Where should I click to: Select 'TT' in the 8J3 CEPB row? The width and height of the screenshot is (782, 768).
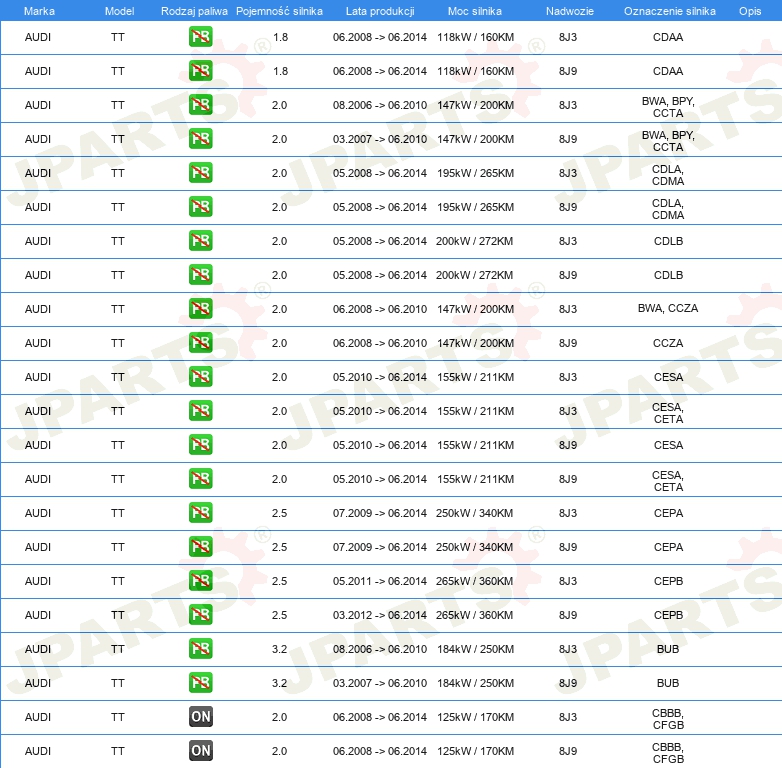point(118,581)
